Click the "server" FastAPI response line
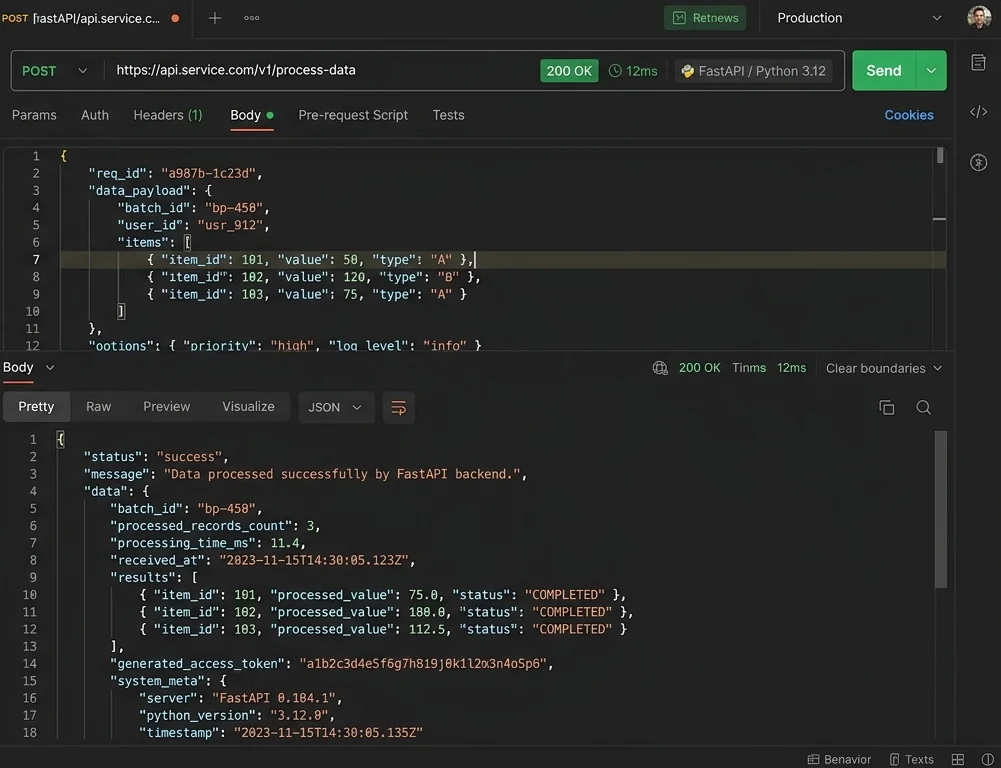 [x=241, y=698]
